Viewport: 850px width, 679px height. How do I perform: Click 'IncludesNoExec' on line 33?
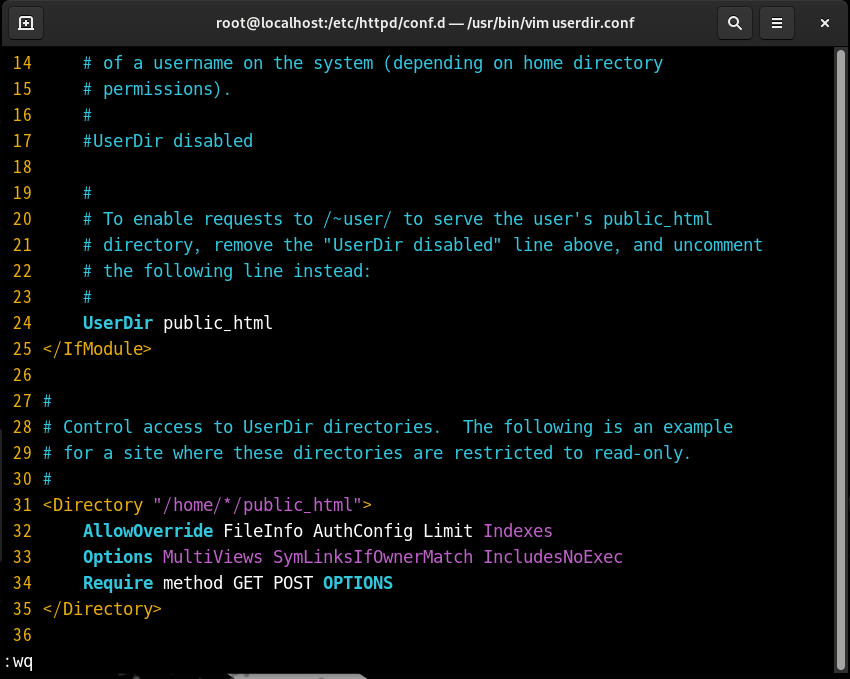point(553,557)
